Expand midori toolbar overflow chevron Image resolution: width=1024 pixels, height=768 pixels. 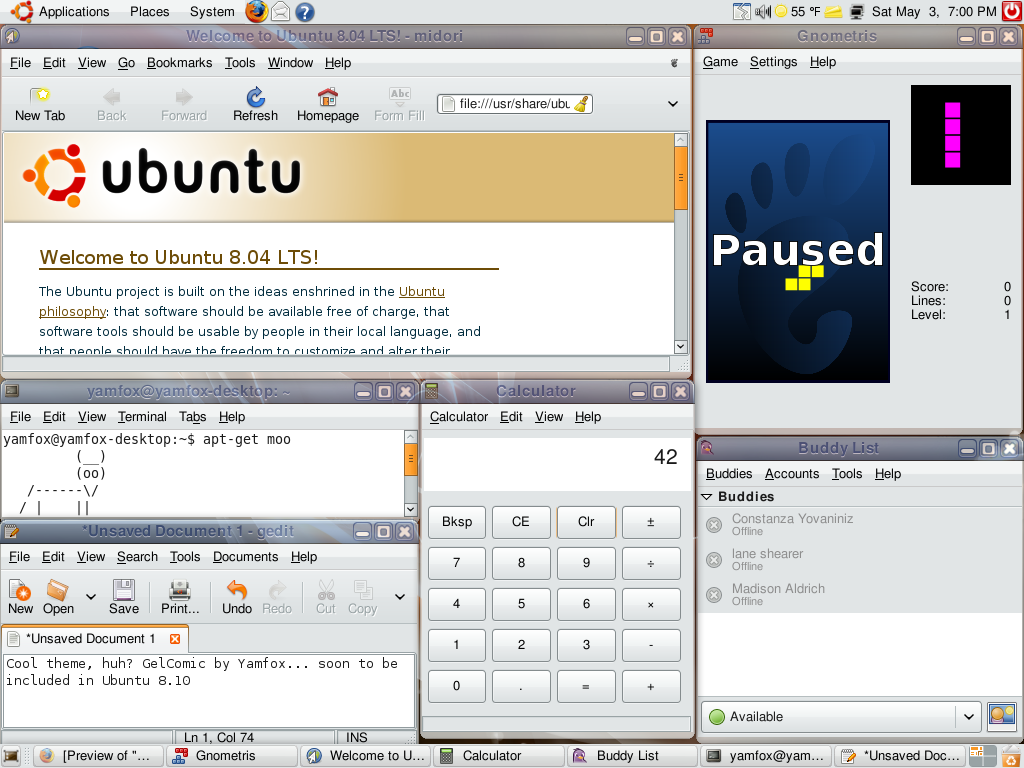point(673,104)
